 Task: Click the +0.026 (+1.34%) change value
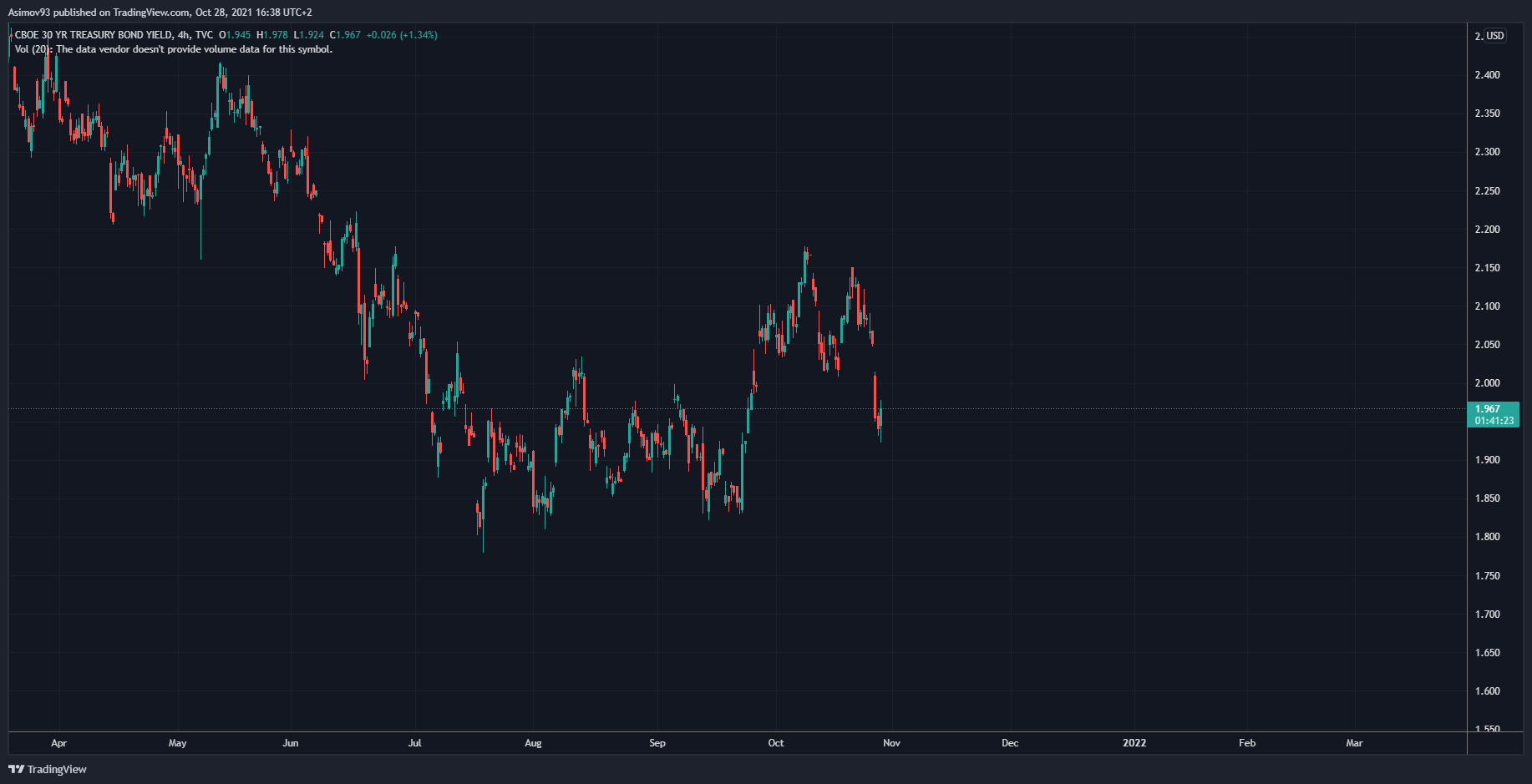(402, 35)
